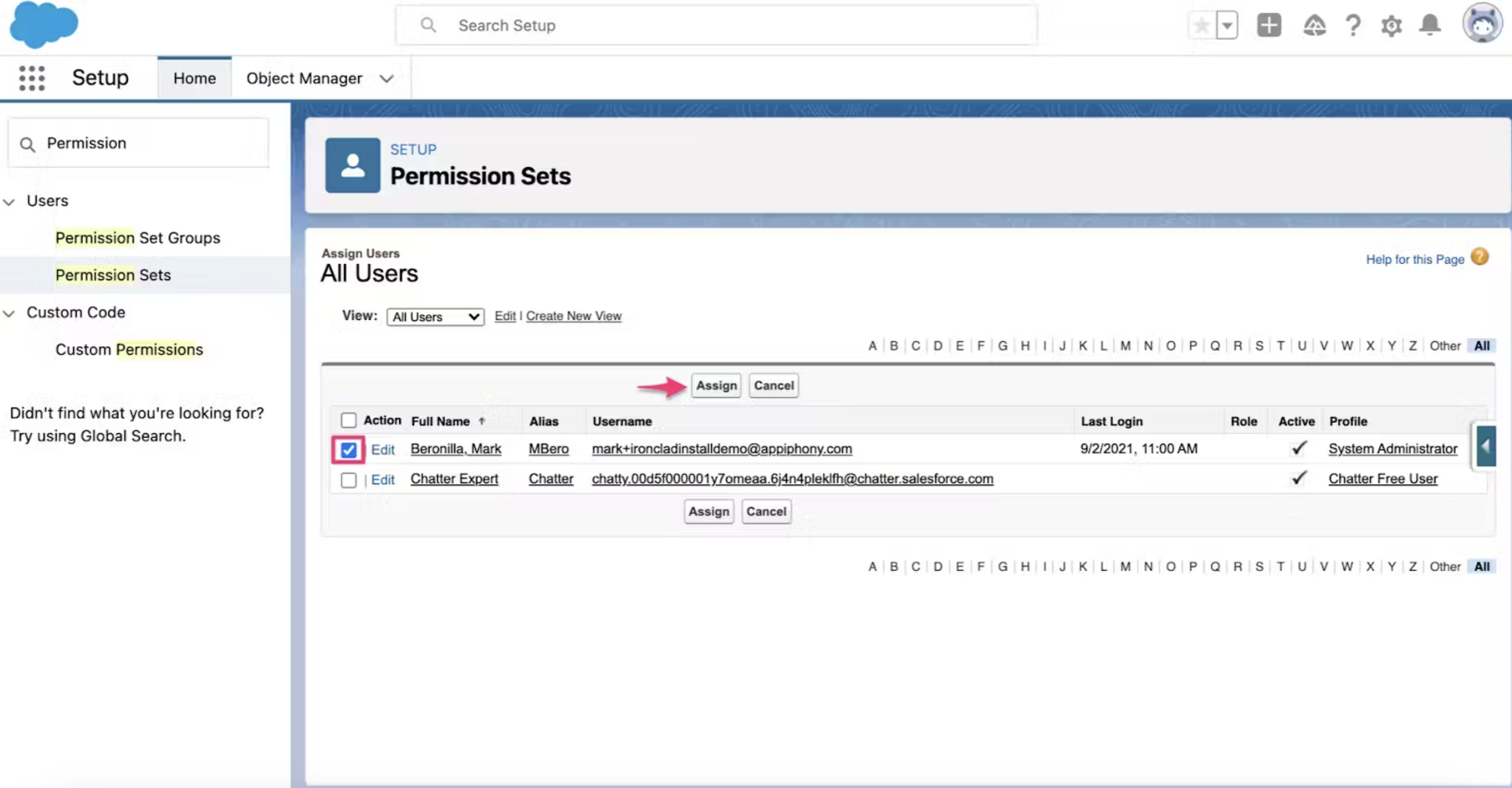This screenshot has height=788, width=1512.
Task: Select All in bottom alphabet index
Action: 1481,566
